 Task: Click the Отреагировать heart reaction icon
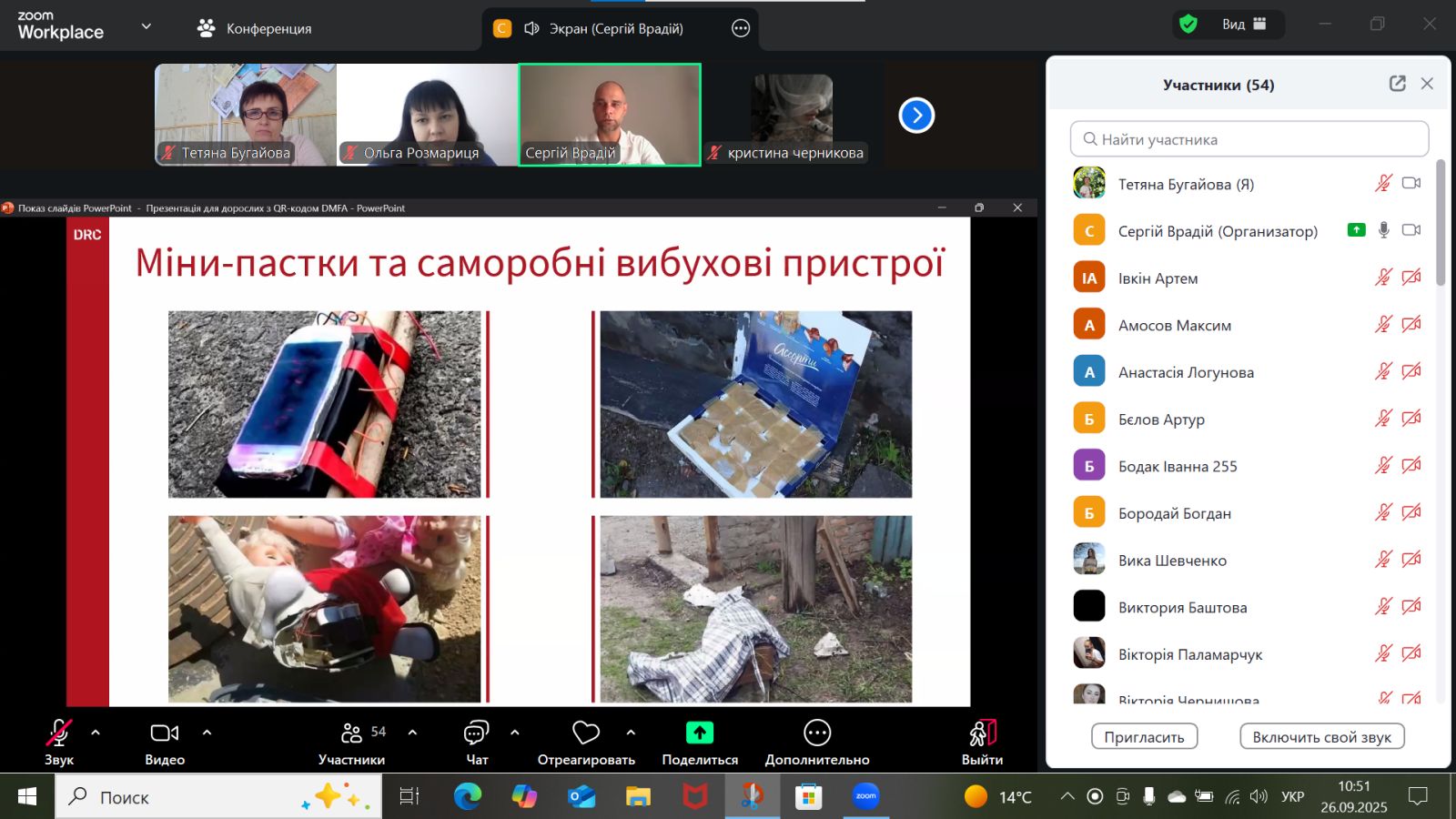point(585,733)
